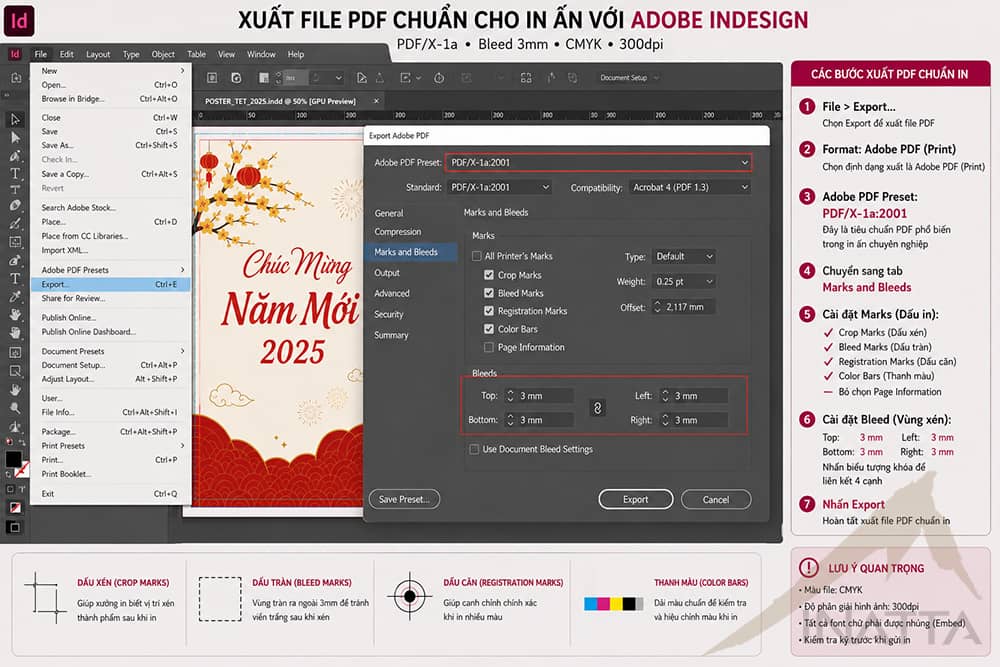Open the marks Type Default dropdown
Image resolution: width=1000 pixels, height=667 pixels.
(x=684, y=256)
